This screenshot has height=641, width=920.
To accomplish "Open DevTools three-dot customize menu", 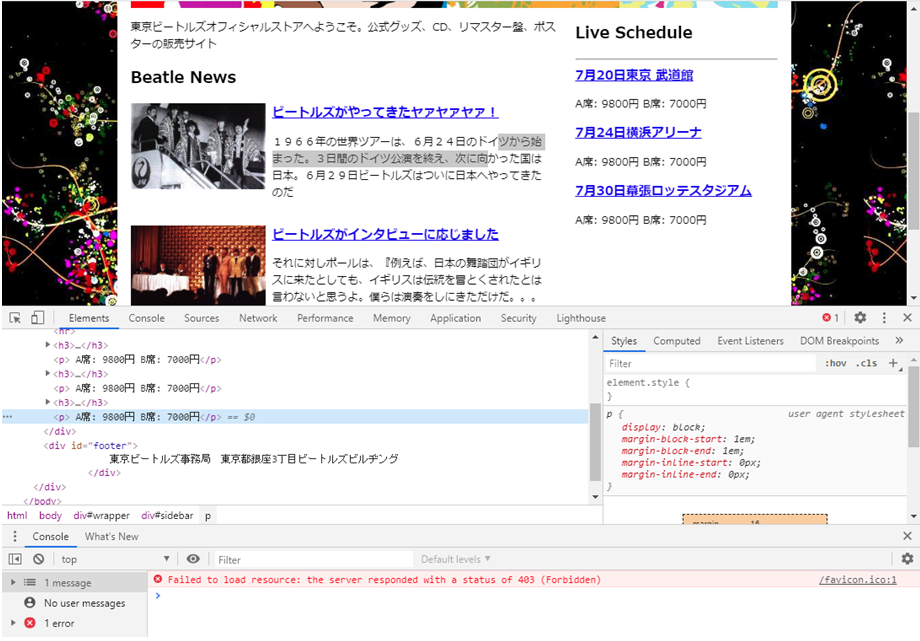I will pos(884,318).
